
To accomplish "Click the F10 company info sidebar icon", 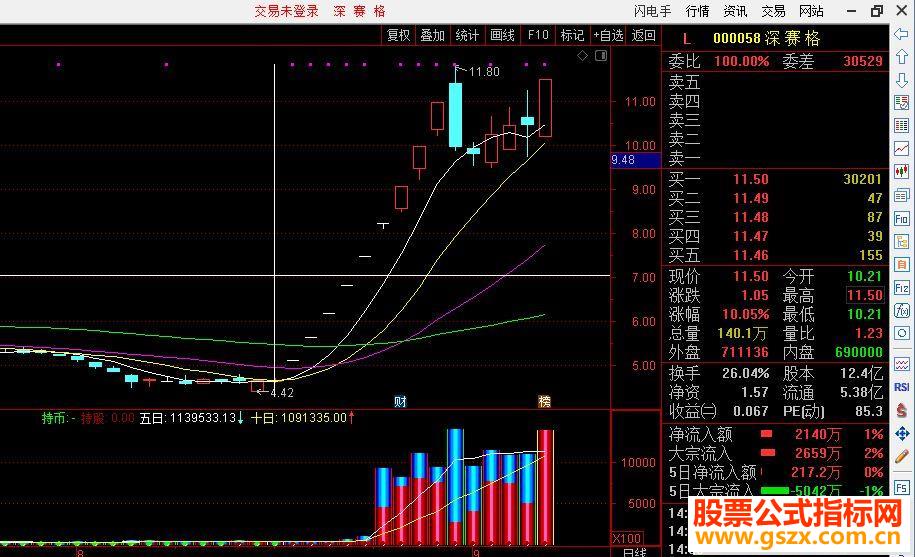I will tap(902, 218).
